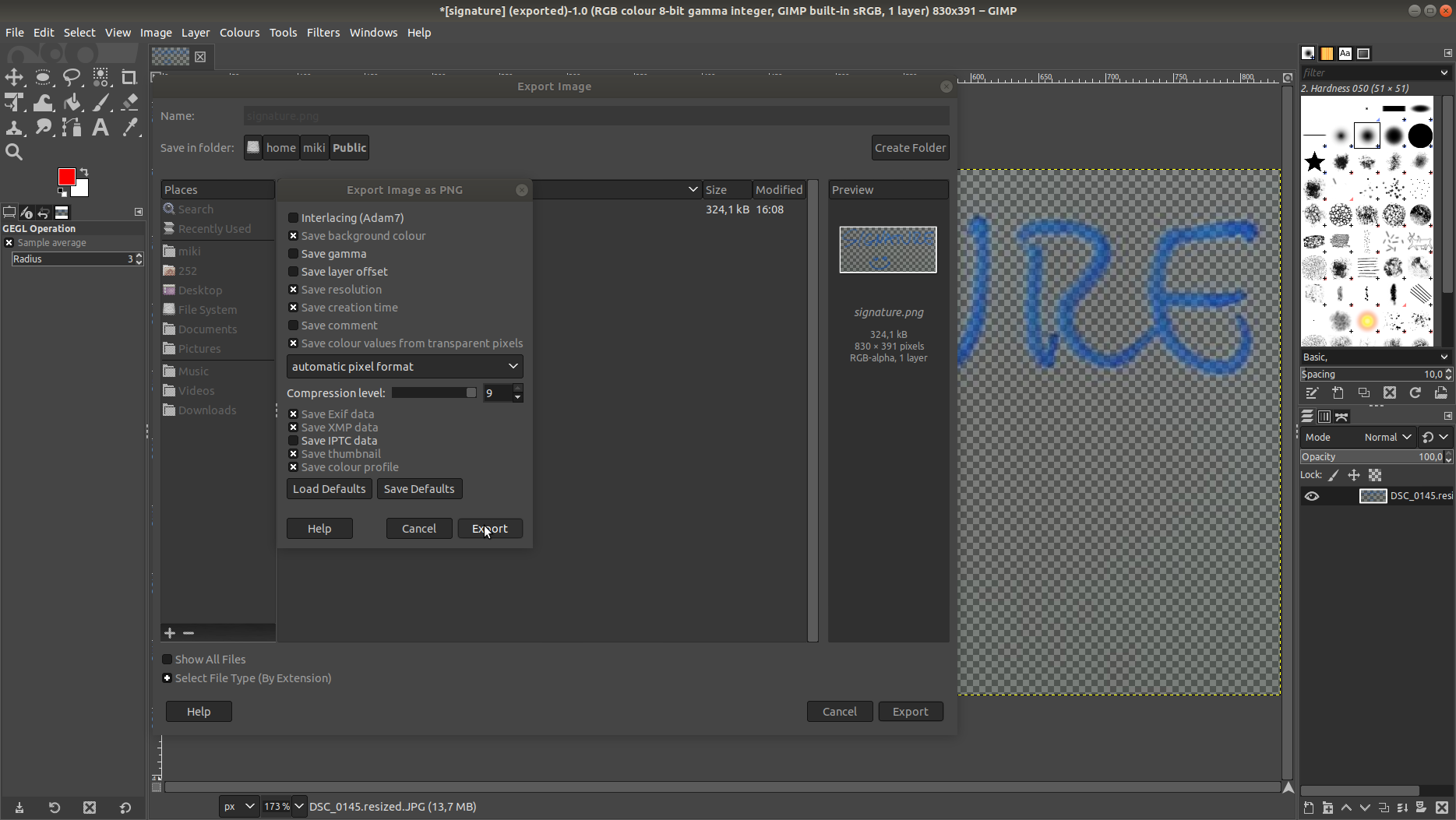The height and width of the screenshot is (820, 1456).
Task: Hide the DSC_0145 layer with eye icon
Action: pos(1312,496)
